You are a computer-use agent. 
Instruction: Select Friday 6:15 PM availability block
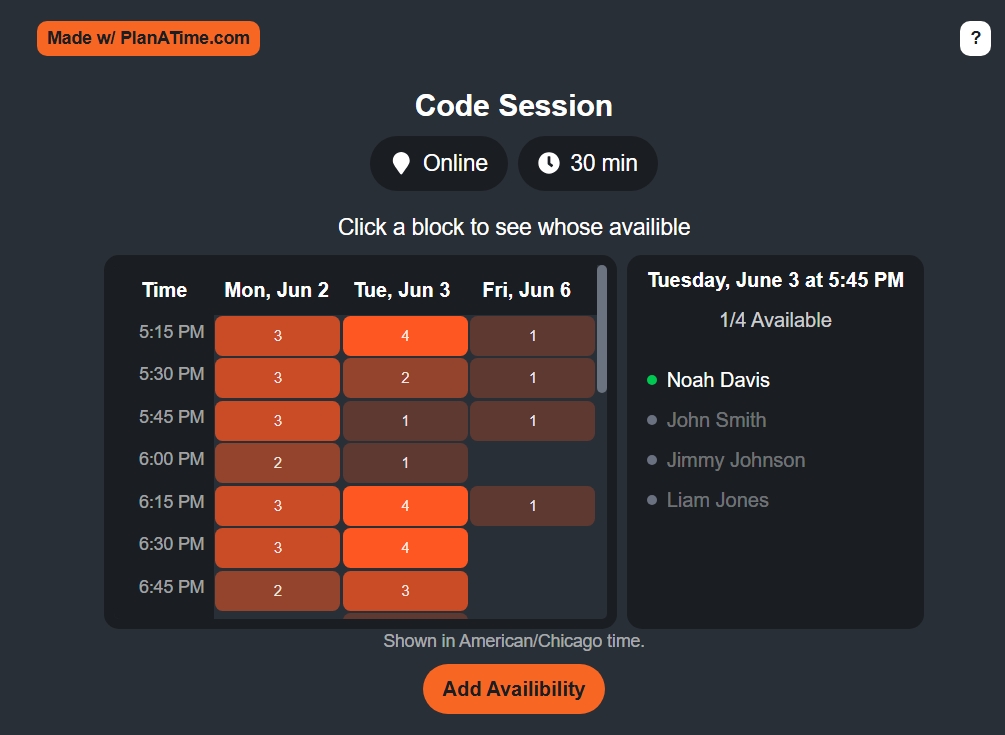coord(533,506)
